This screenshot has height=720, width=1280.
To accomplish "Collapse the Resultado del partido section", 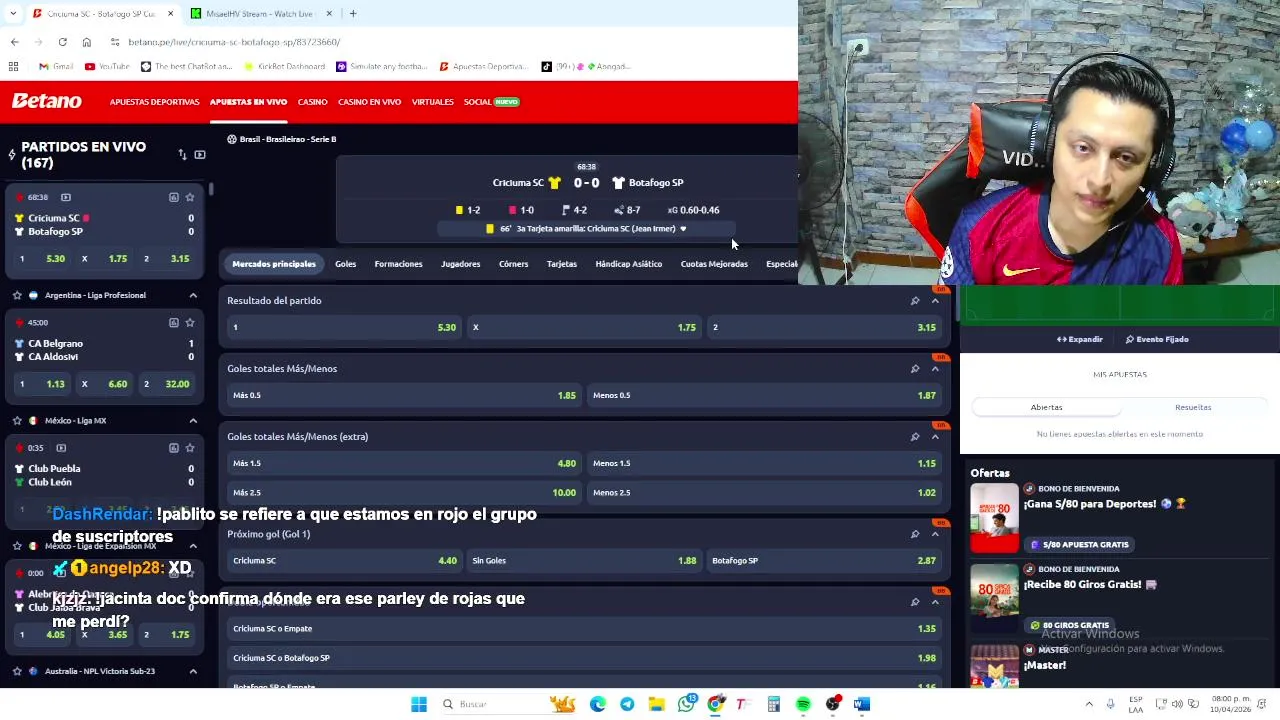I will click(x=935, y=301).
